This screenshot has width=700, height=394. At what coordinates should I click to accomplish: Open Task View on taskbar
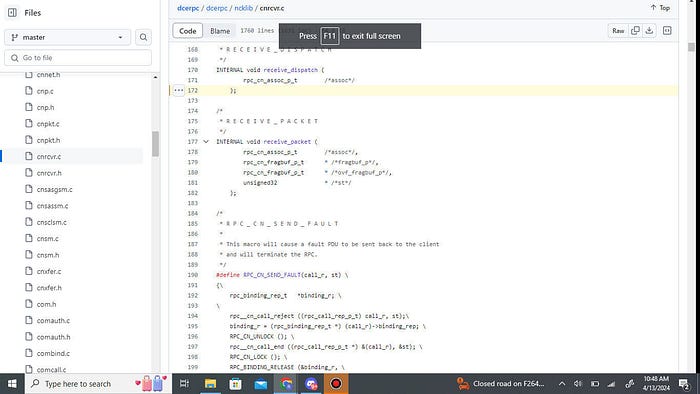(x=184, y=384)
